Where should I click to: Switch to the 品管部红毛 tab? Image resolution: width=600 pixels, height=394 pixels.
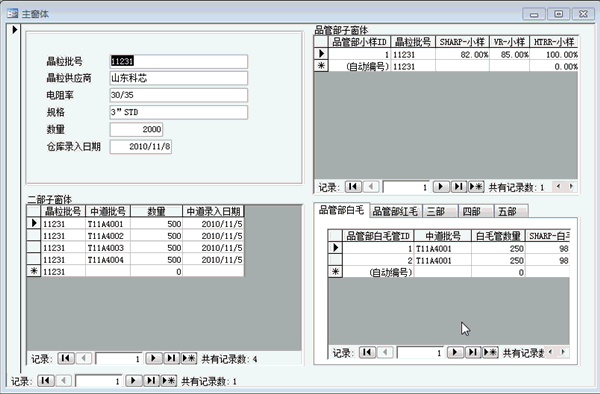coord(395,211)
